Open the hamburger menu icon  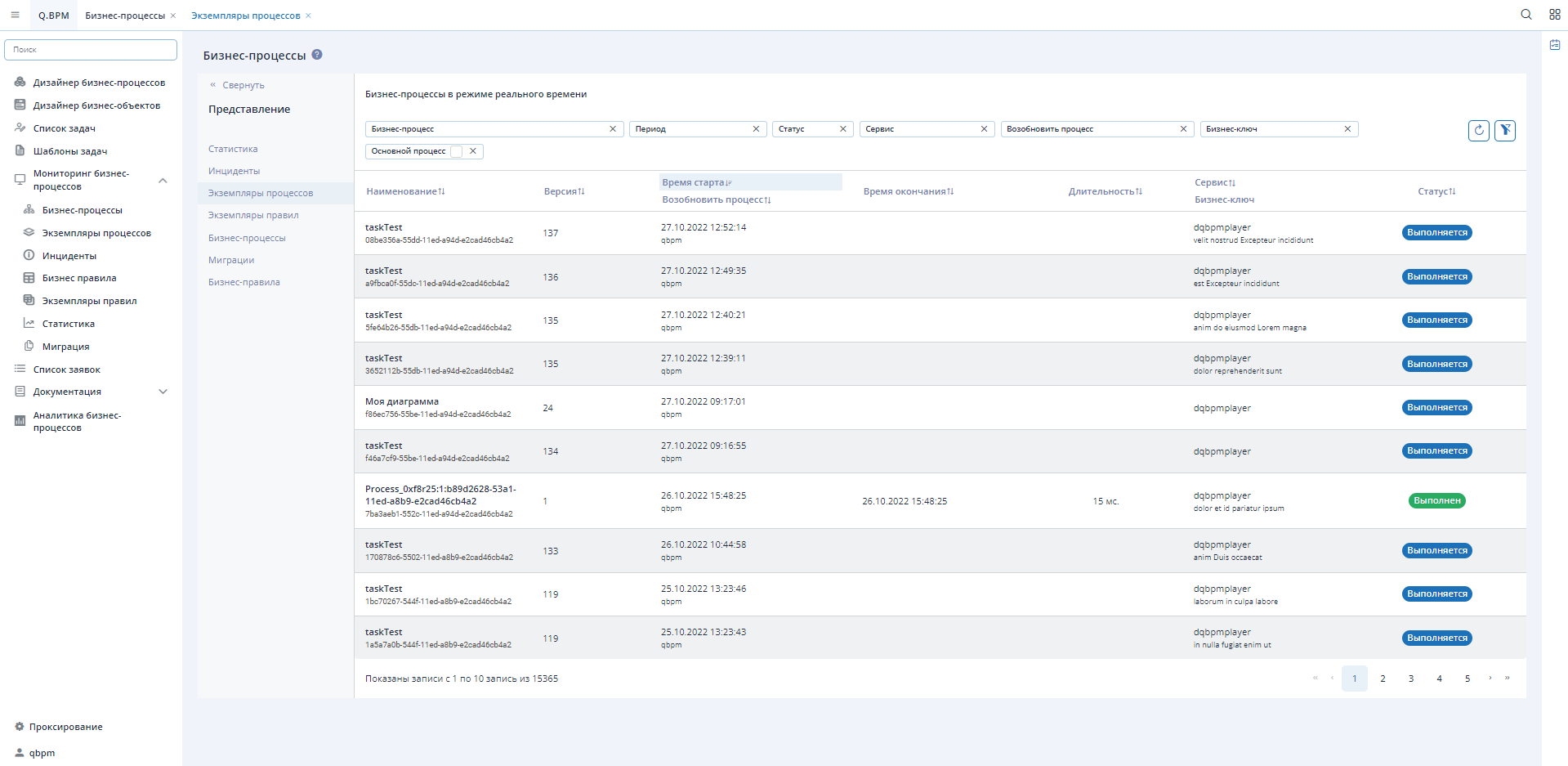15,15
